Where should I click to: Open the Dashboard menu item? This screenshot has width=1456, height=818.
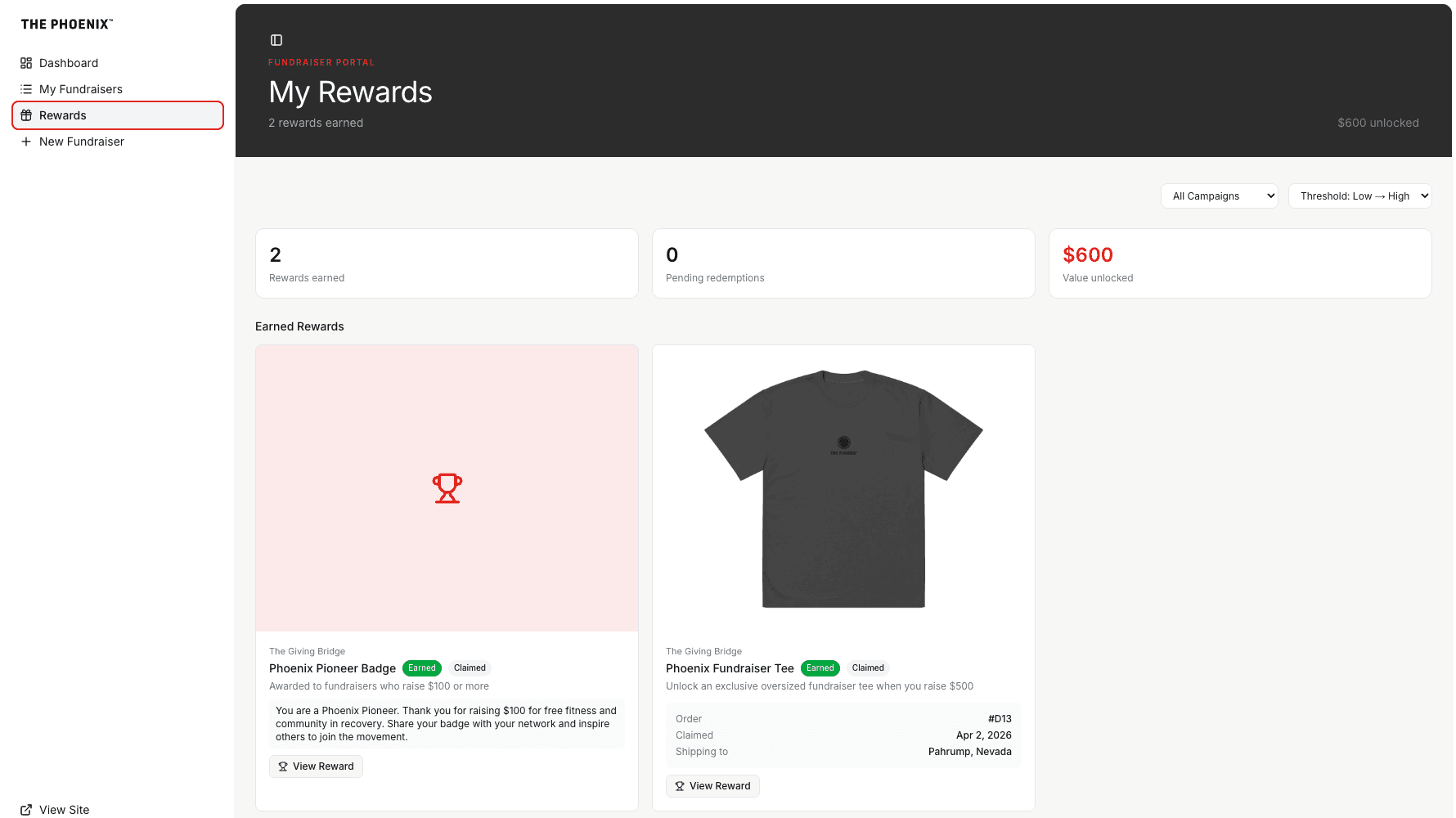[69, 63]
